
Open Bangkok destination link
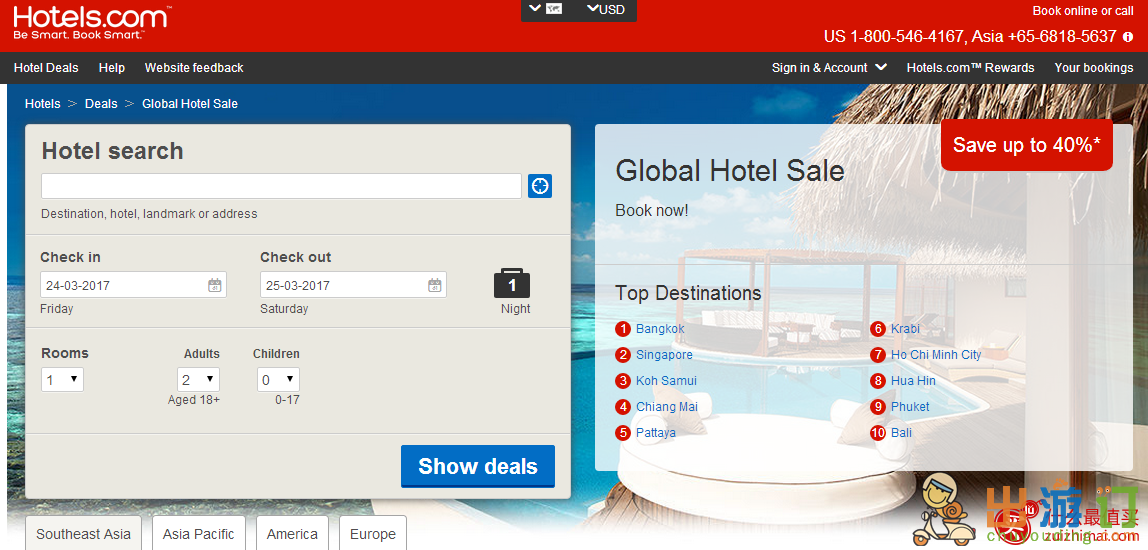tap(660, 329)
